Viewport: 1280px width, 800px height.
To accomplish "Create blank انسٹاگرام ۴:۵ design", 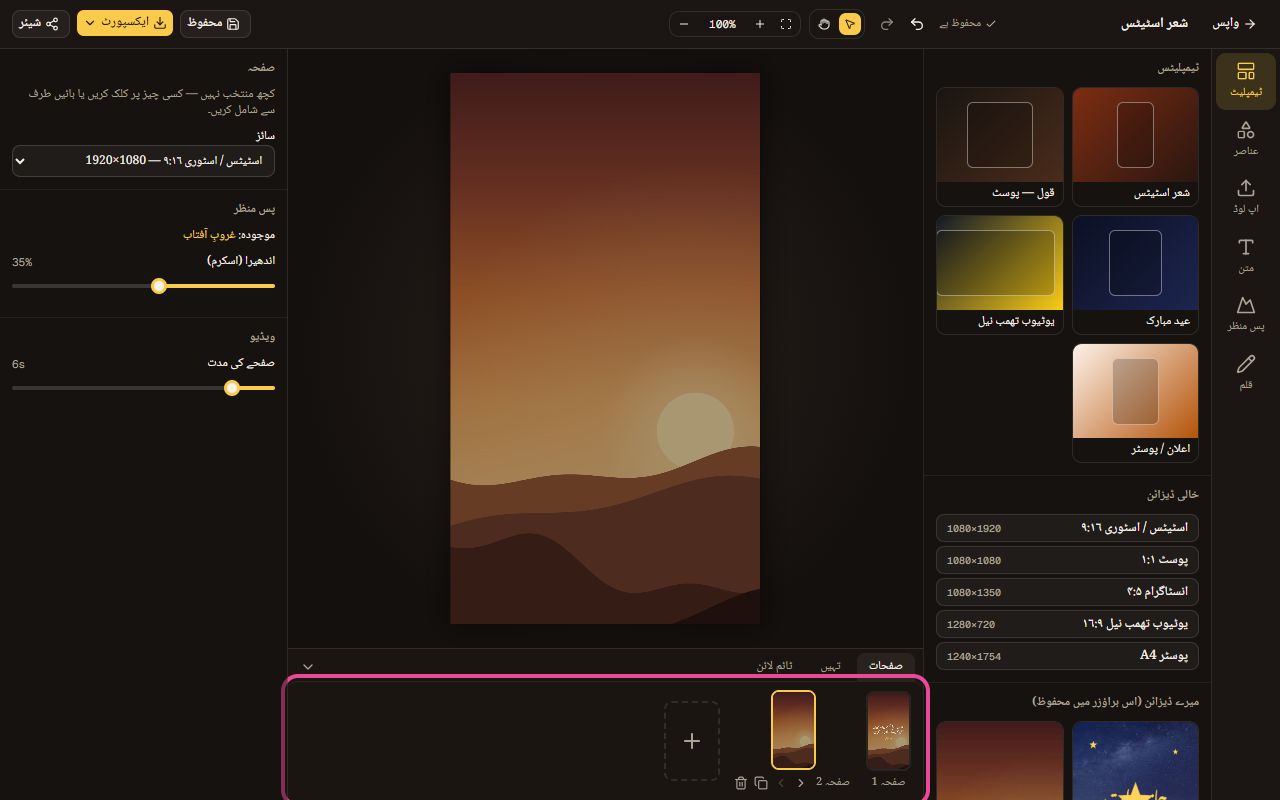I will pos(1067,592).
